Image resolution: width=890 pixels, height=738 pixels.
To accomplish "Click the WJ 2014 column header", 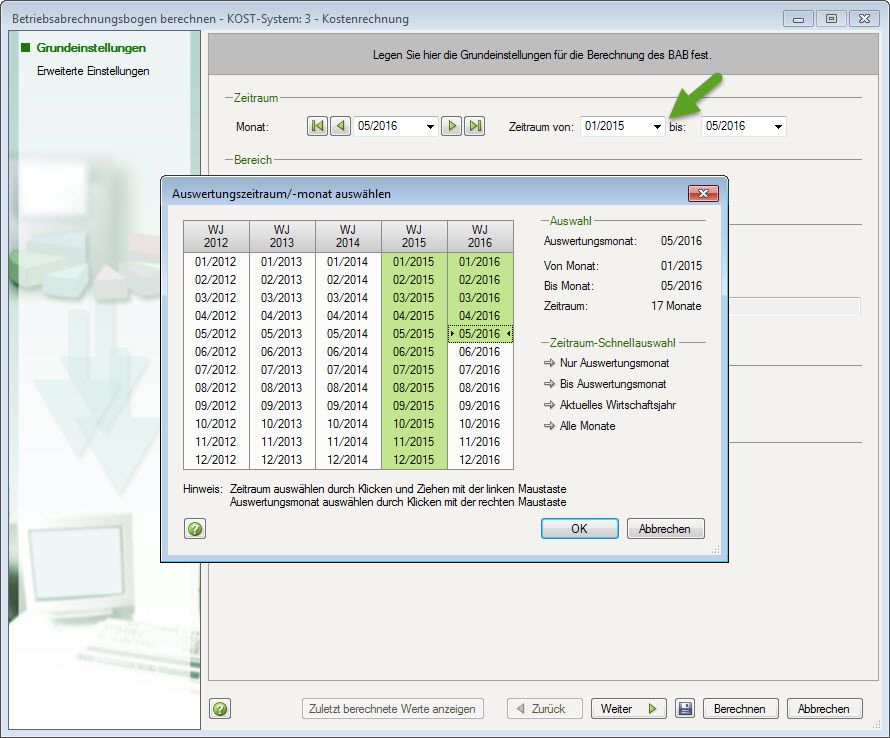I will 348,236.
